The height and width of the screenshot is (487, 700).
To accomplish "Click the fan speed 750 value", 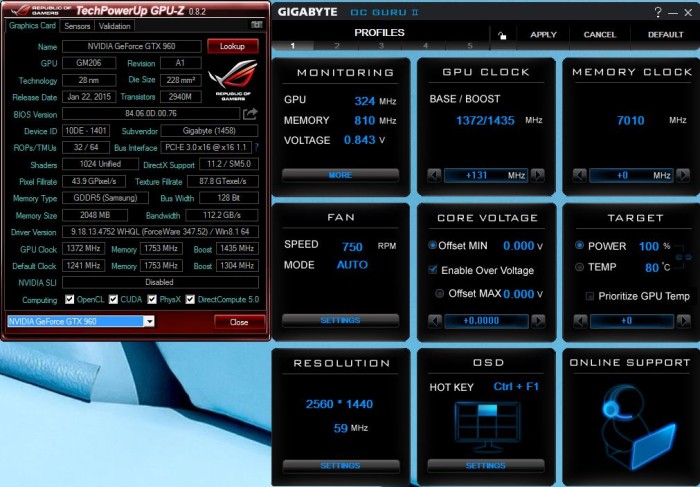I will coord(352,246).
